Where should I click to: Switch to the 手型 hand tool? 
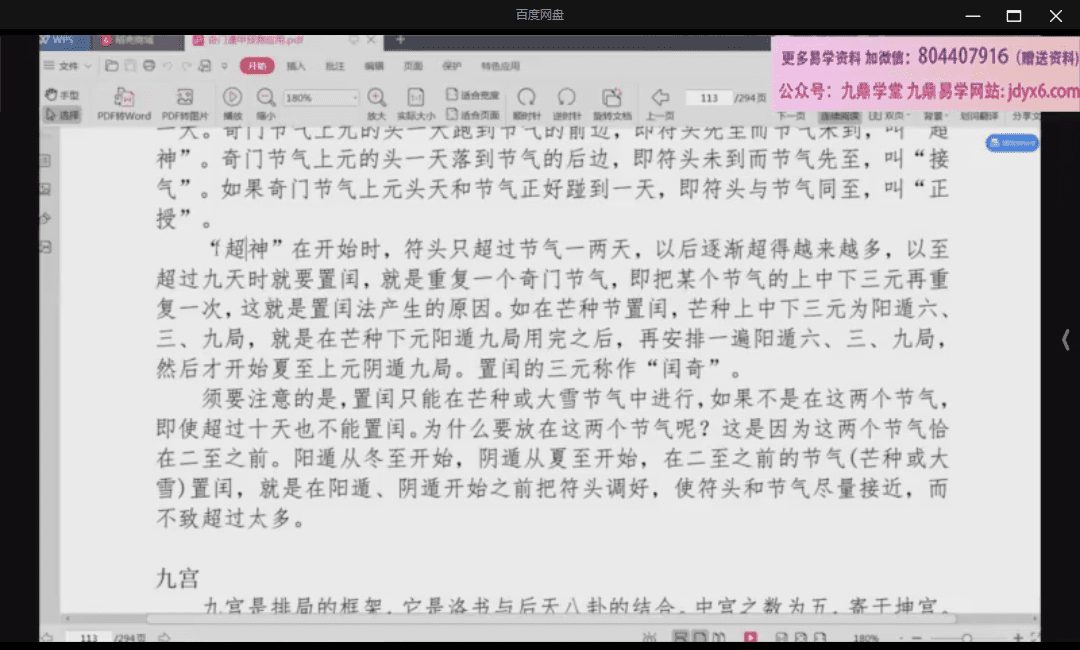(62, 94)
